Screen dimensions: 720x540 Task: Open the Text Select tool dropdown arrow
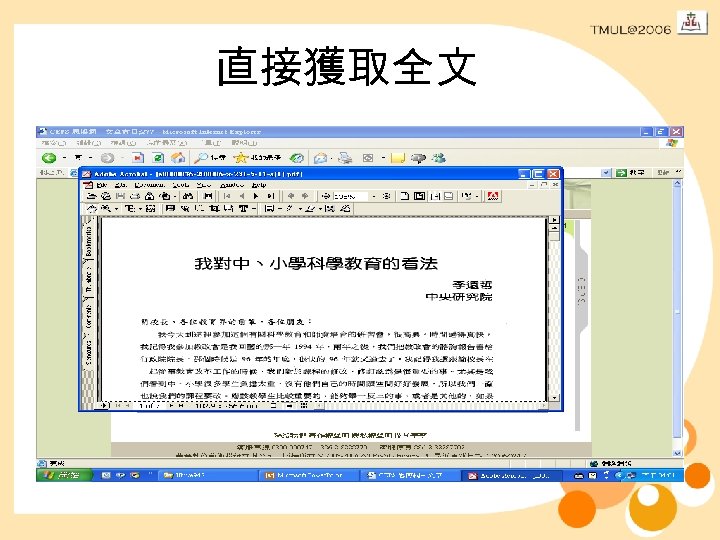pos(141,209)
